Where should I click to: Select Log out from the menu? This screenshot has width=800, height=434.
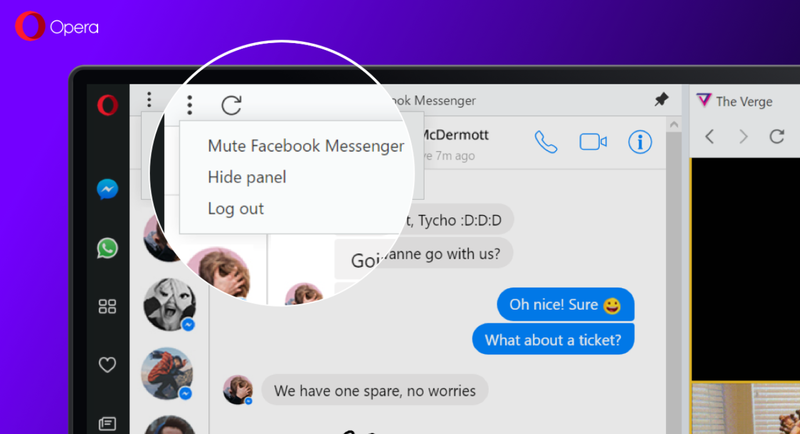pyautogui.click(x=236, y=209)
